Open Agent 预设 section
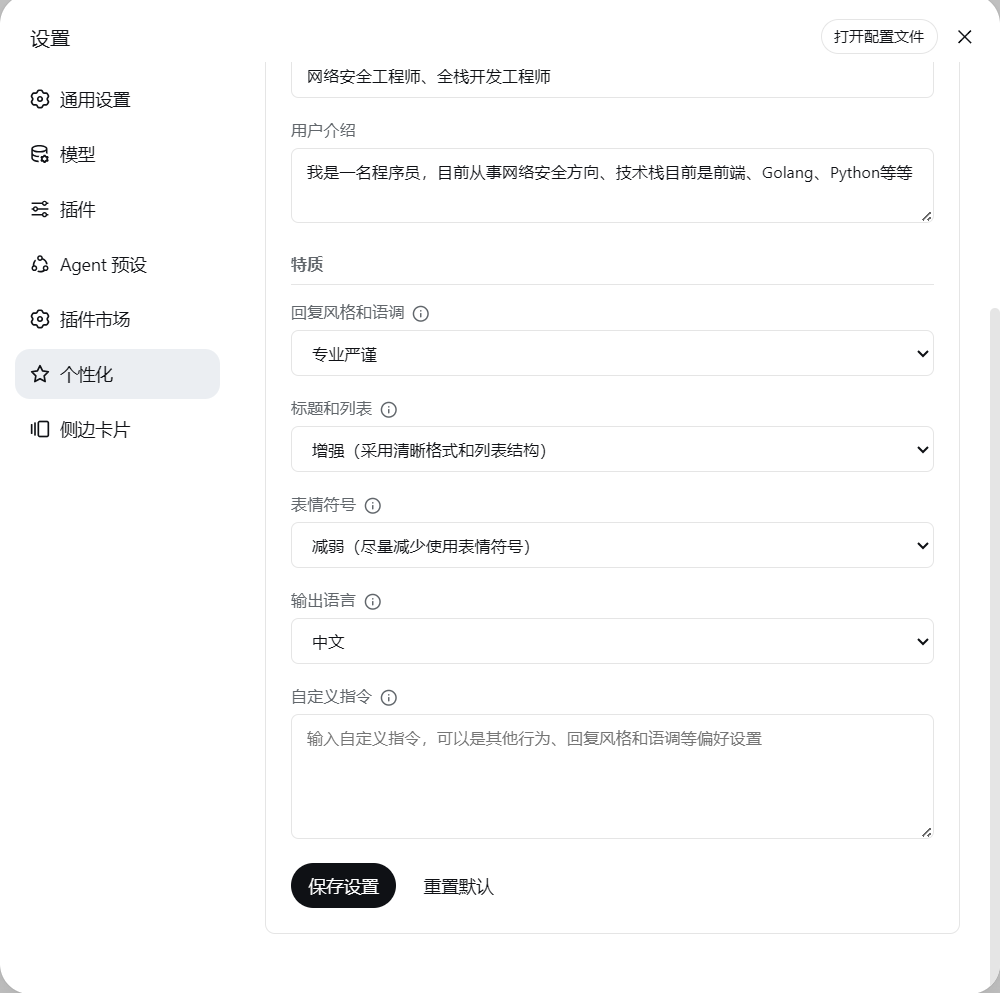The height and width of the screenshot is (993, 1000). [x=117, y=264]
